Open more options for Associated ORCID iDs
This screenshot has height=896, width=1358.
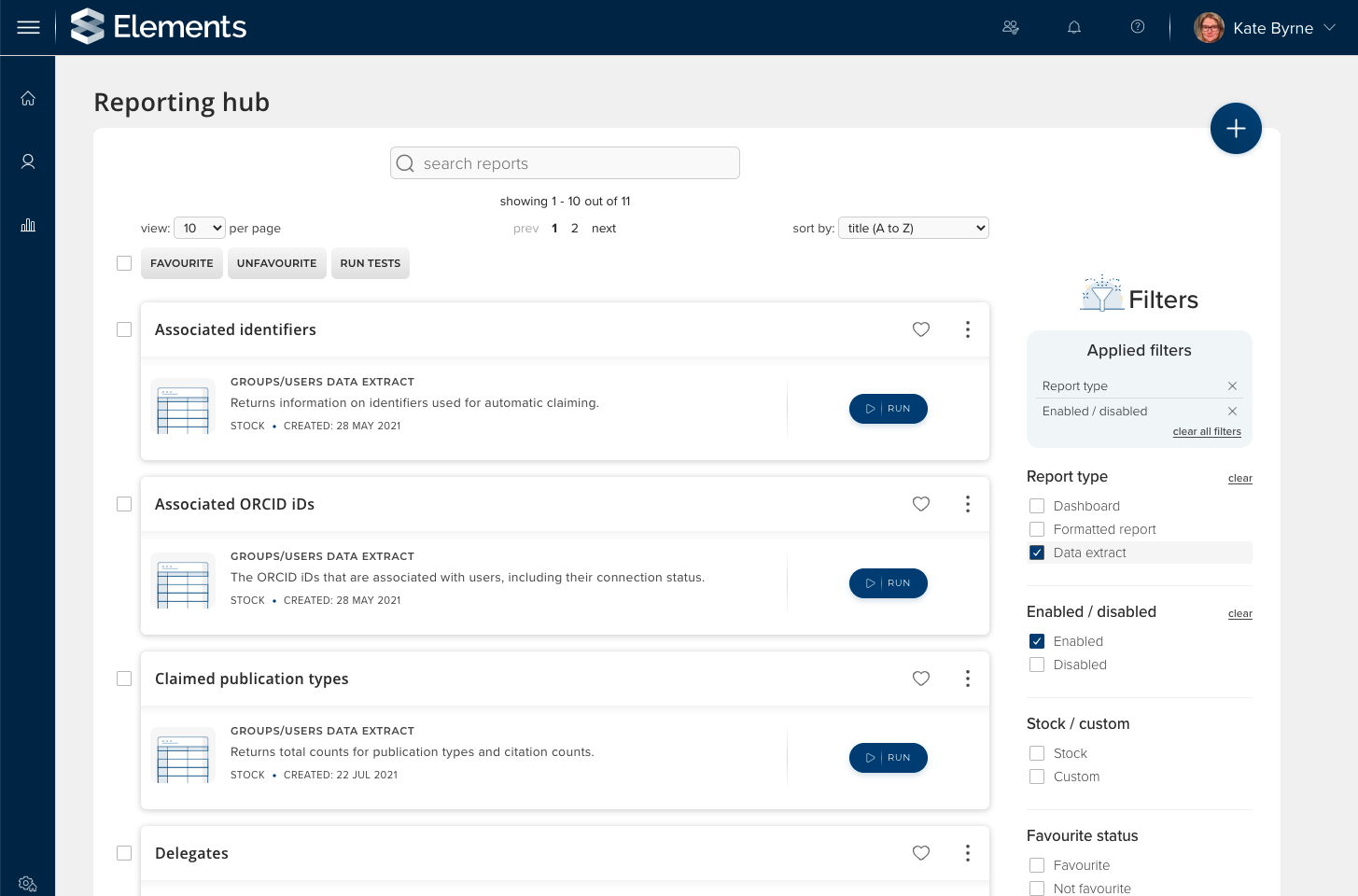coord(967,504)
